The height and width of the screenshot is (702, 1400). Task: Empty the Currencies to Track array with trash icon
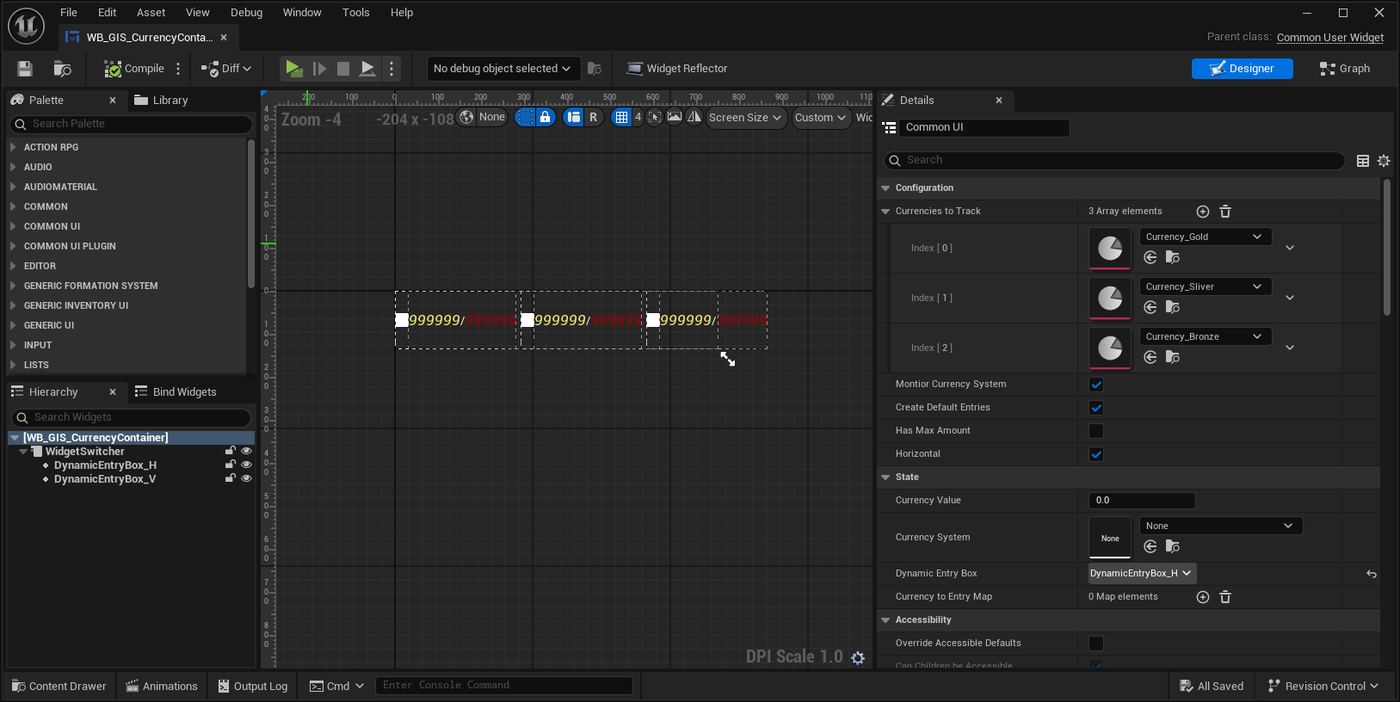(1225, 211)
